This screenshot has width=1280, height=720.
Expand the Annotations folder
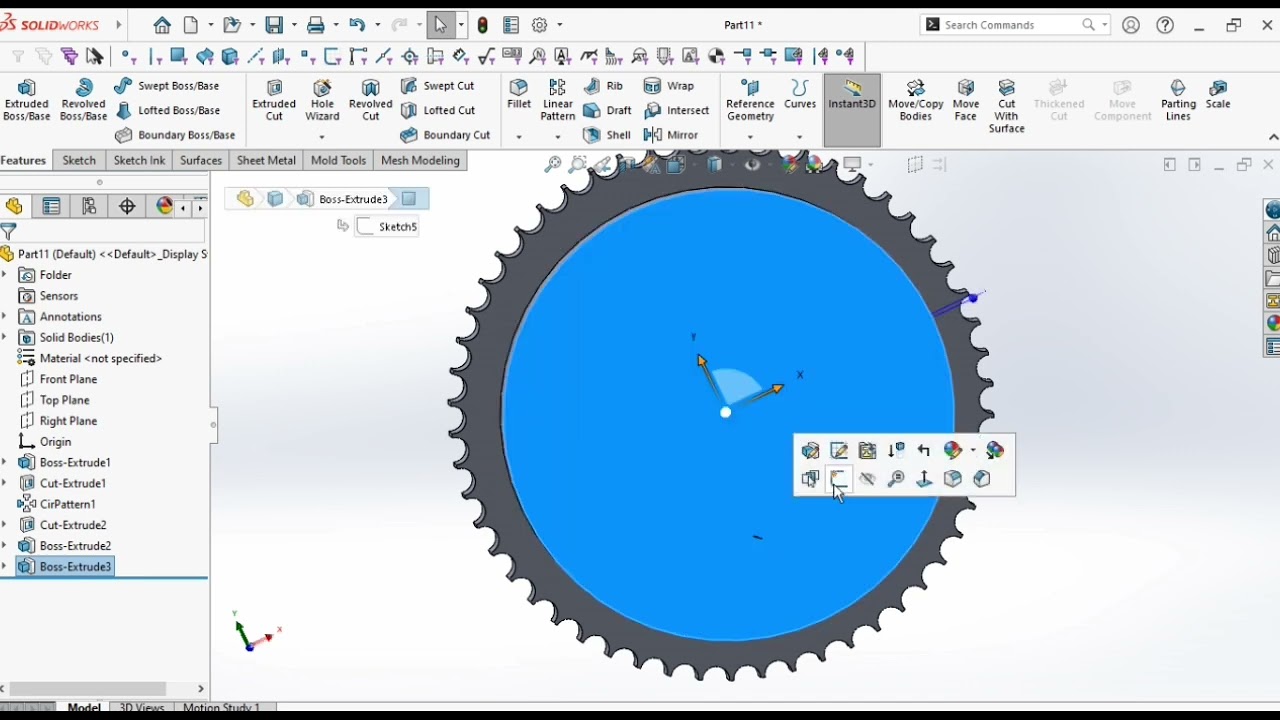5,316
